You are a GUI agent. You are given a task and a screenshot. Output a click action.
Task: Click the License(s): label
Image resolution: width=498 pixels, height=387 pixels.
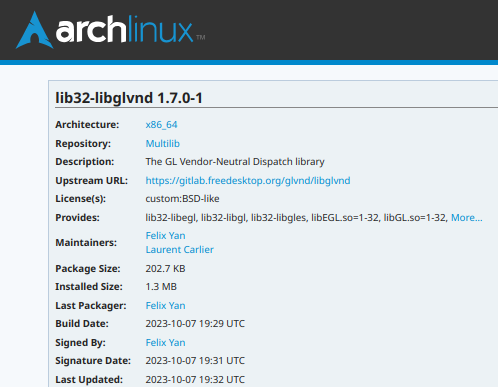tap(80, 199)
